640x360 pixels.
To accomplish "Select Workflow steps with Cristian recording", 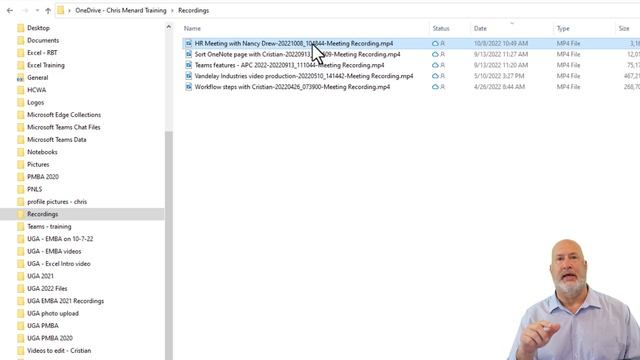I will (x=292, y=87).
